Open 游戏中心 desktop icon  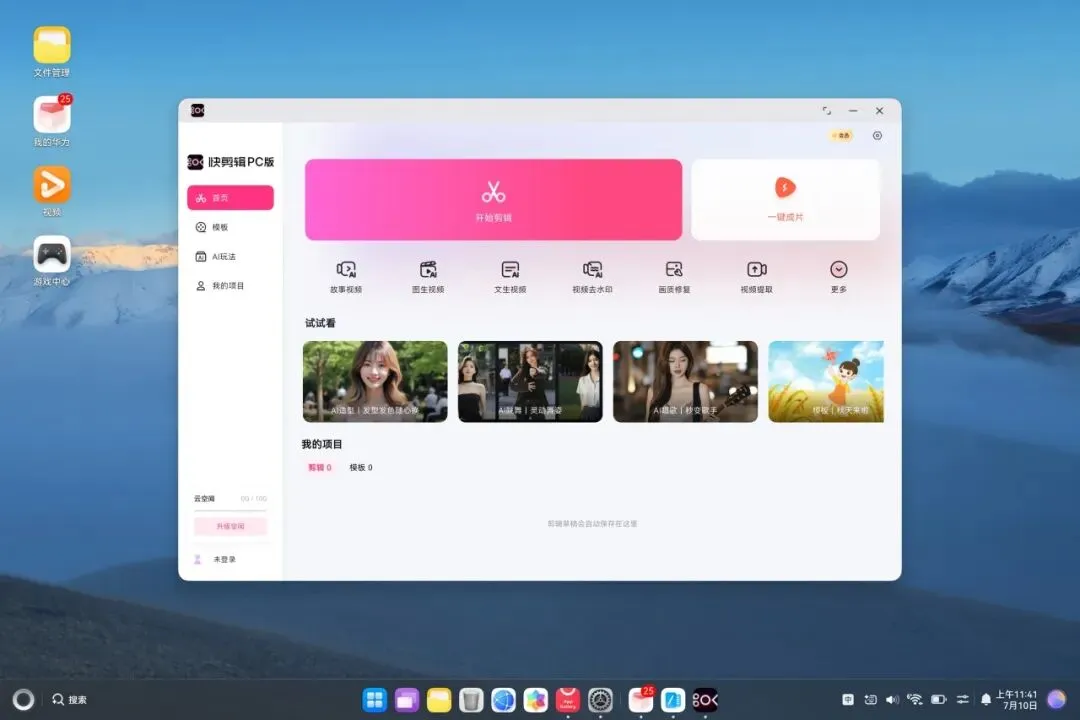tap(52, 260)
